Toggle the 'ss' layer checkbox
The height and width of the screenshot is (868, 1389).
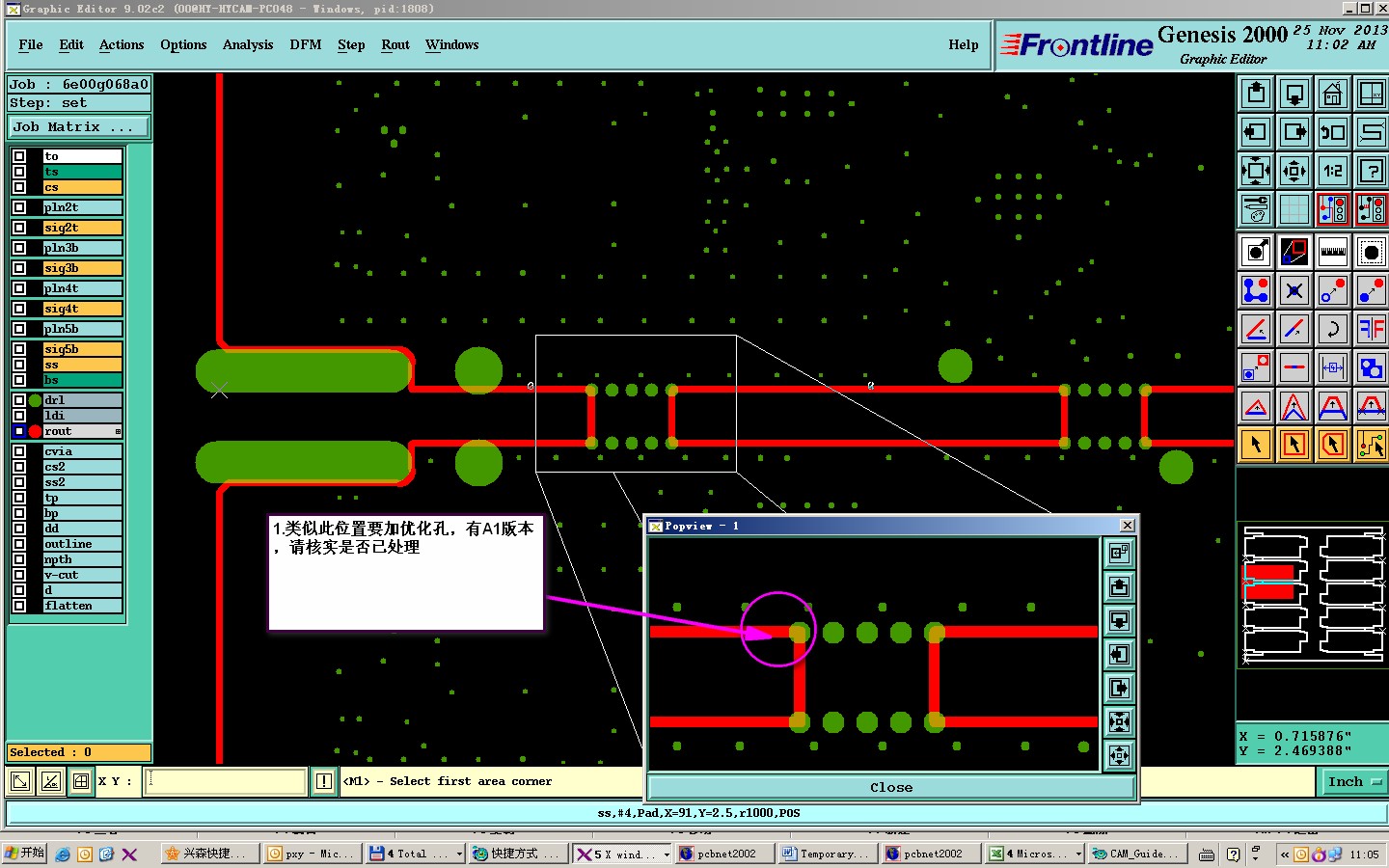(x=19, y=365)
